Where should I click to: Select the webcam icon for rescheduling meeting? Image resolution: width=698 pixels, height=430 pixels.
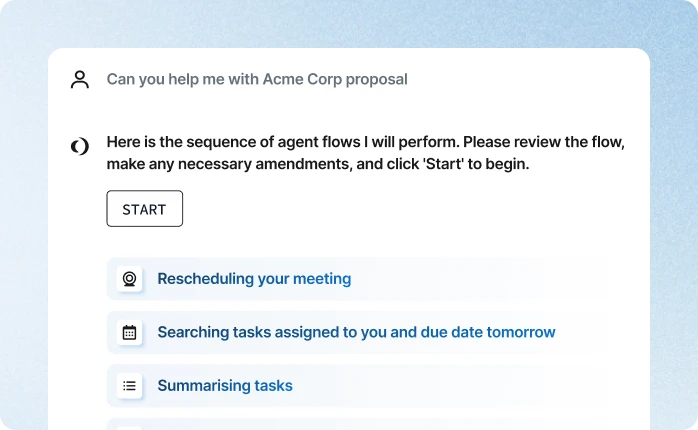click(130, 279)
